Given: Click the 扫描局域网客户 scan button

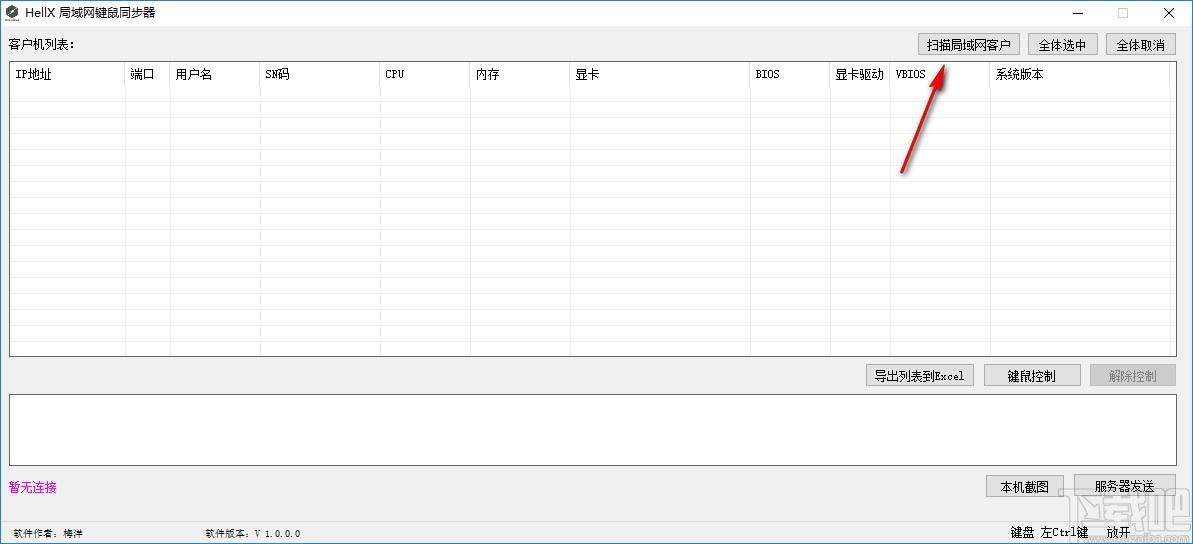Looking at the screenshot, I should 968,45.
